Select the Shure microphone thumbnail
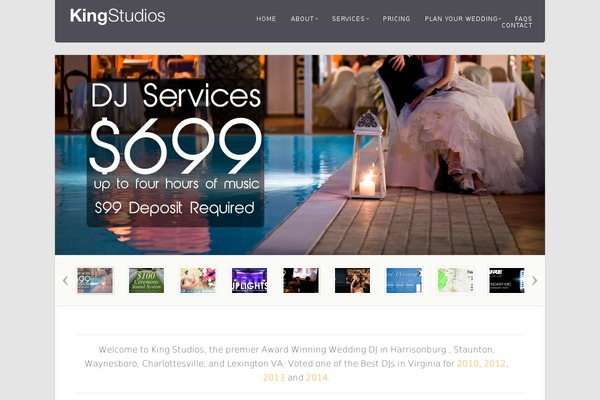600x400 pixels. pos(507,281)
